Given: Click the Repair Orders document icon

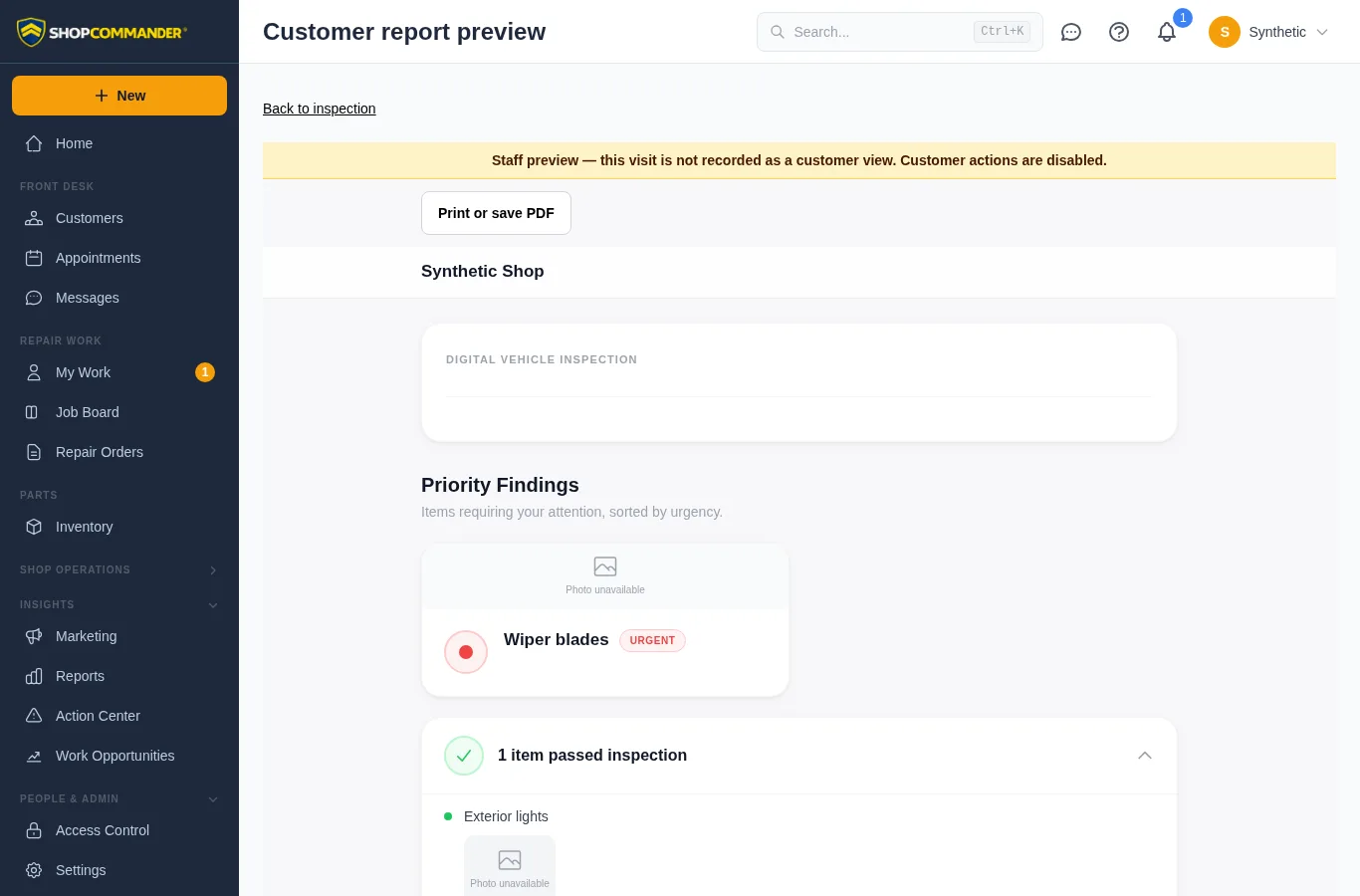Looking at the screenshot, I should click(x=34, y=452).
